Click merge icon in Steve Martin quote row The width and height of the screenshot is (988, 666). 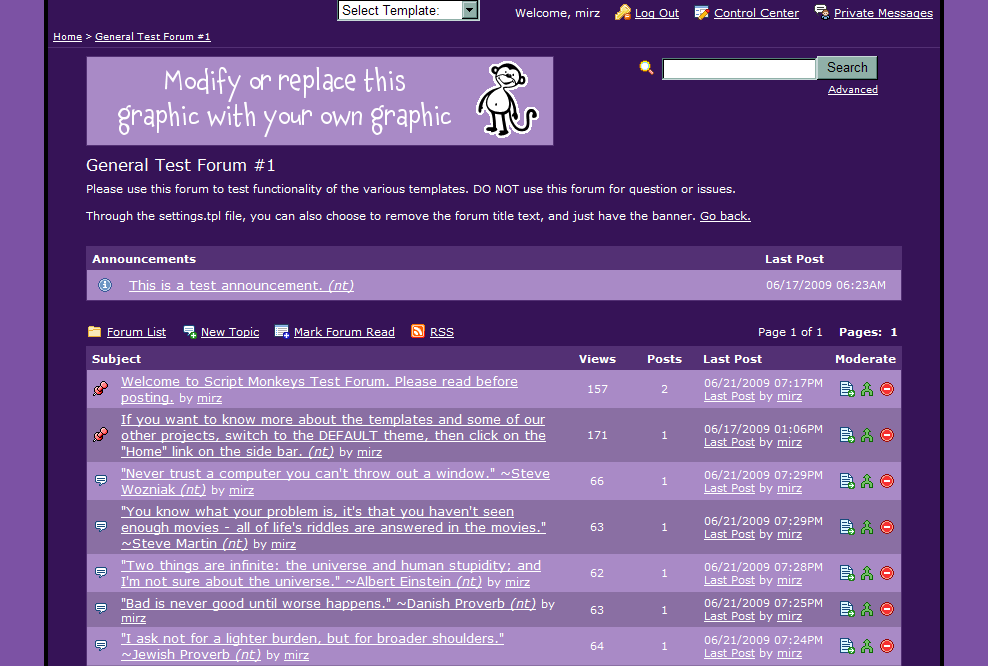(867, 527)
